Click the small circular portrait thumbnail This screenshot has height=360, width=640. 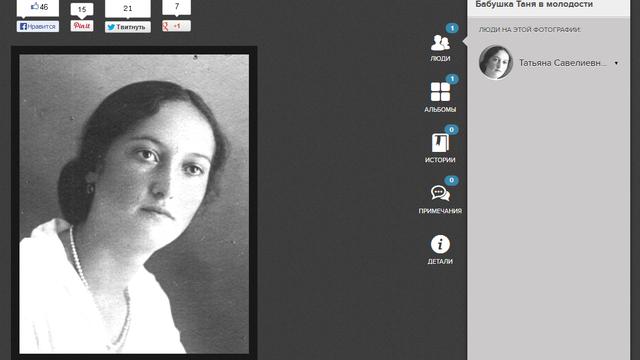pyautogui.click(x=496, y=62)
